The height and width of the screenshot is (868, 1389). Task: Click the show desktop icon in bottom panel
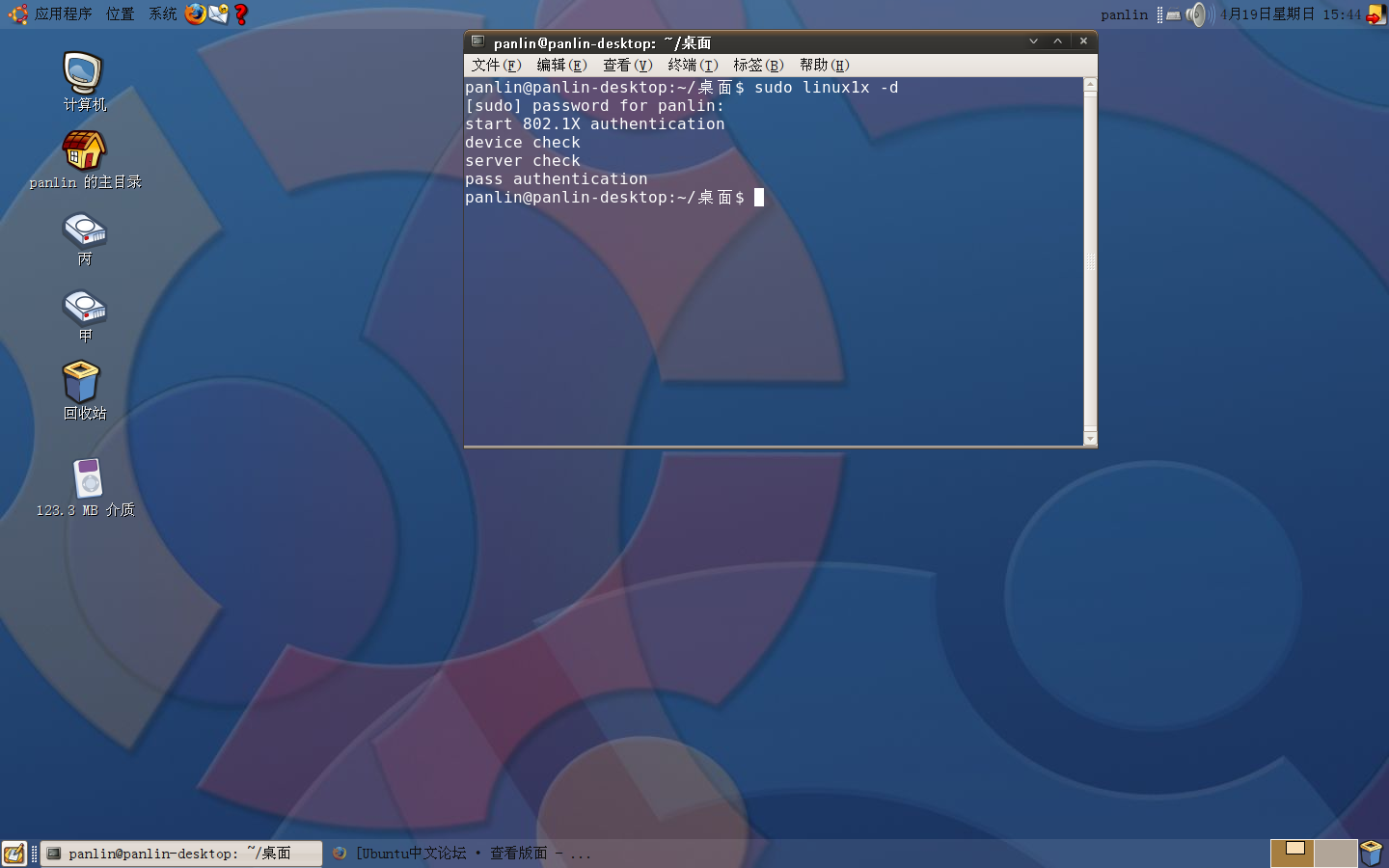click(14, 854)
